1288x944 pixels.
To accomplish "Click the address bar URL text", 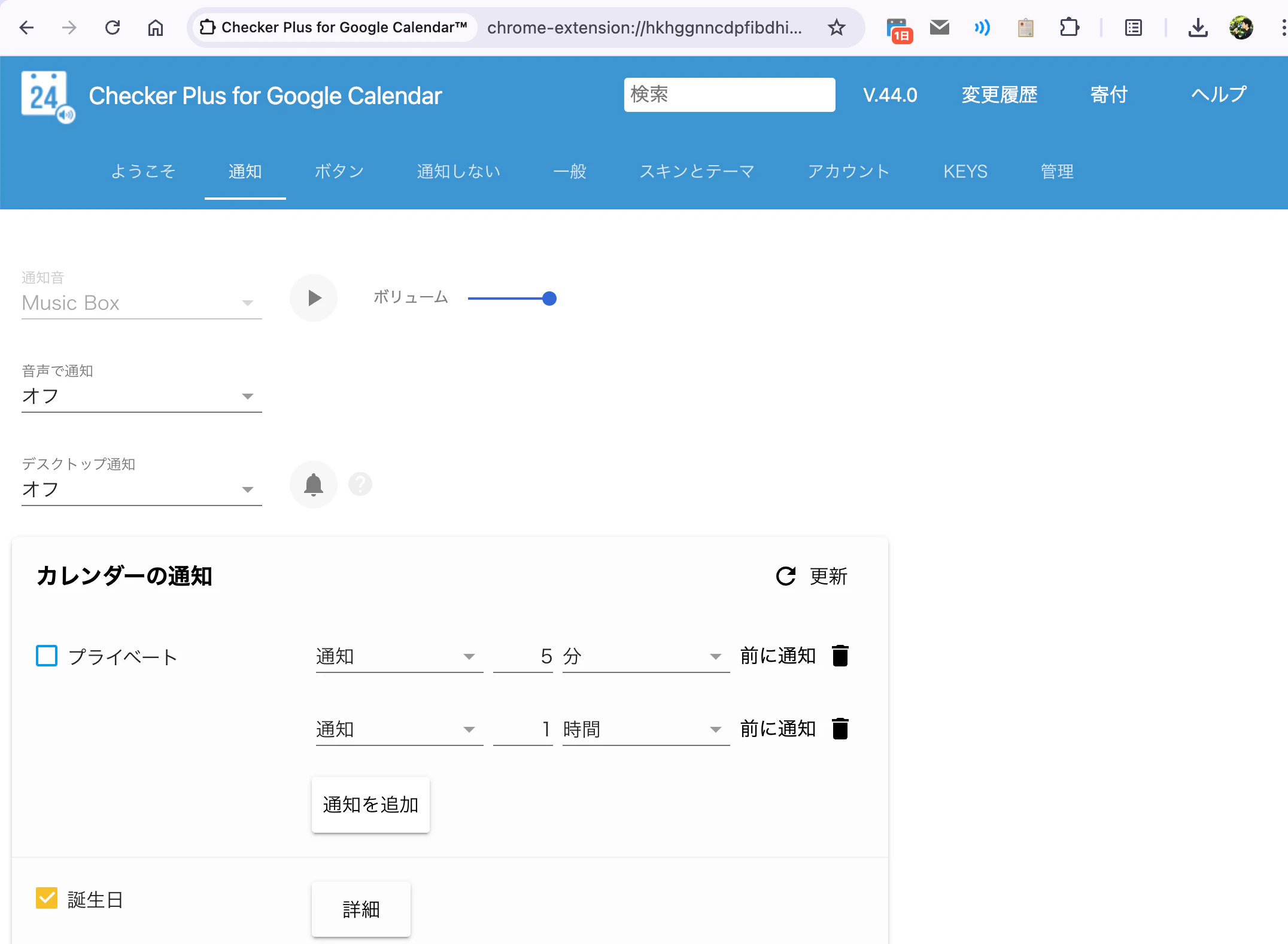I will click(x=644, y=28).
